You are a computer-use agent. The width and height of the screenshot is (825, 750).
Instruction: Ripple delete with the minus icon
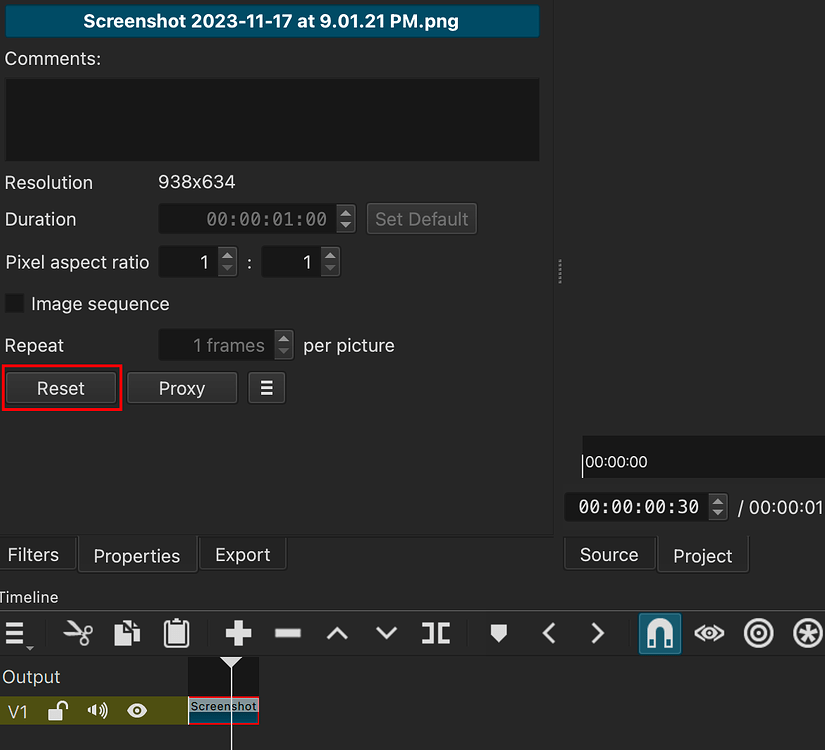coord(288,633)
